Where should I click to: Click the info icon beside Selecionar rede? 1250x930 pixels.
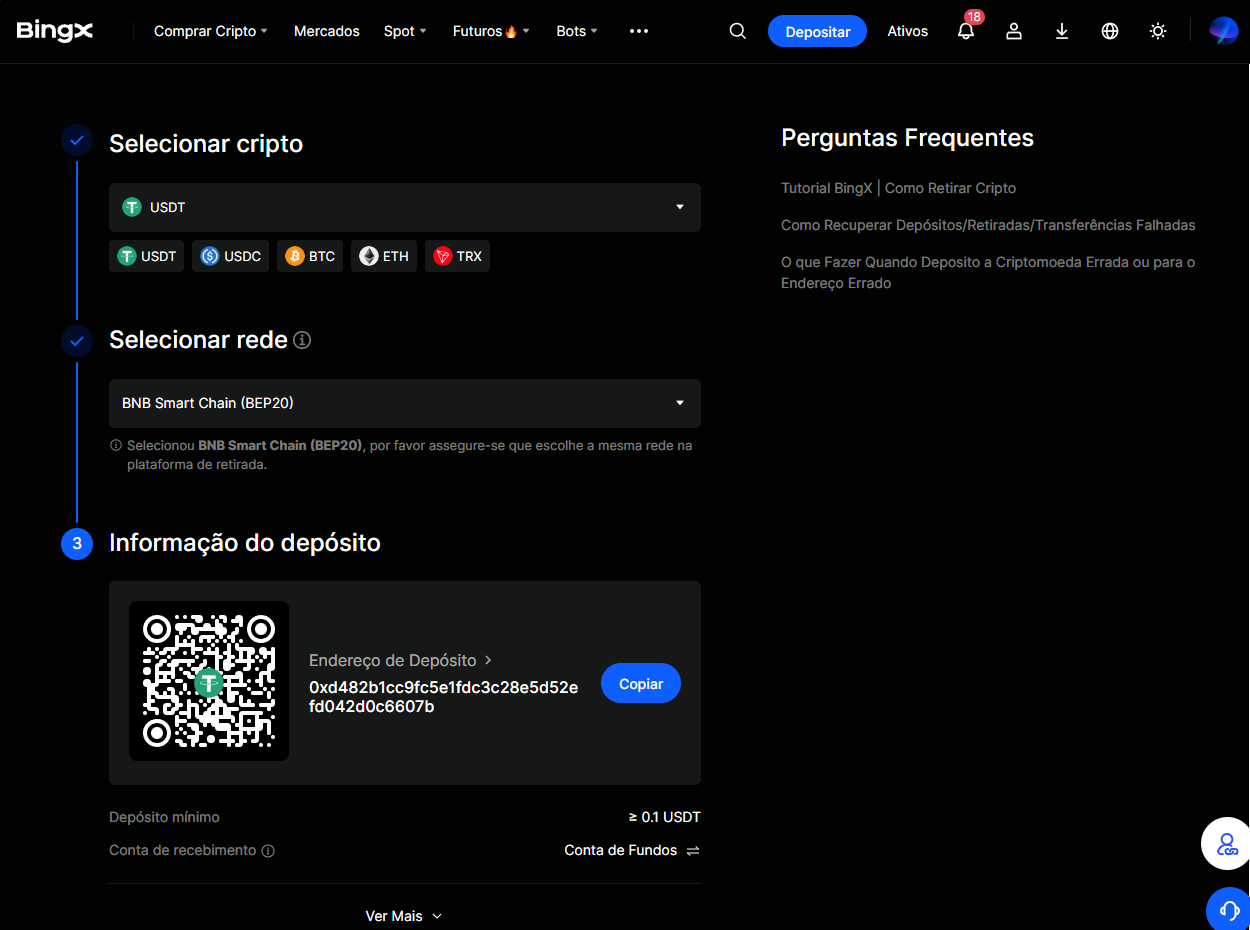point(302,340)
